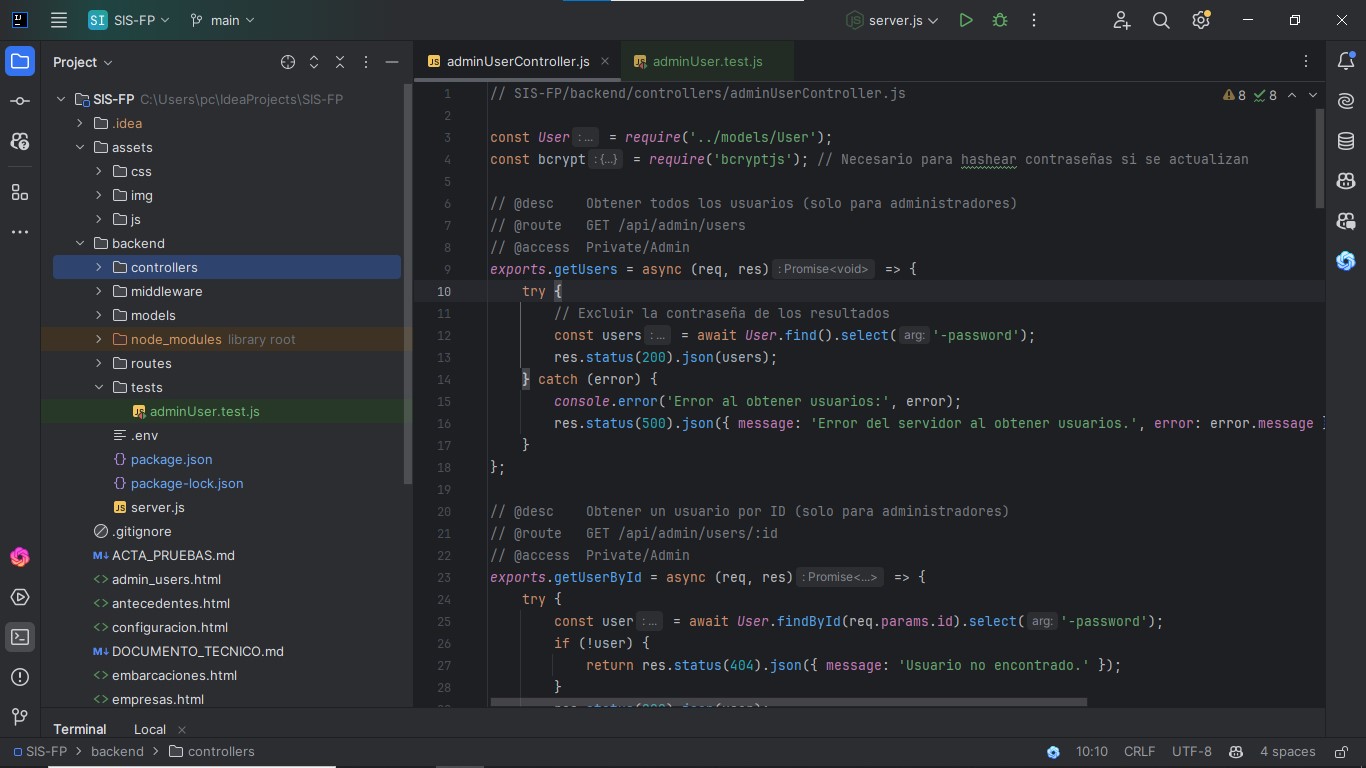The height and width of the screenshot is (768, 1366).
Task: Open the Git tool window
Action: [x=20, y=717]
